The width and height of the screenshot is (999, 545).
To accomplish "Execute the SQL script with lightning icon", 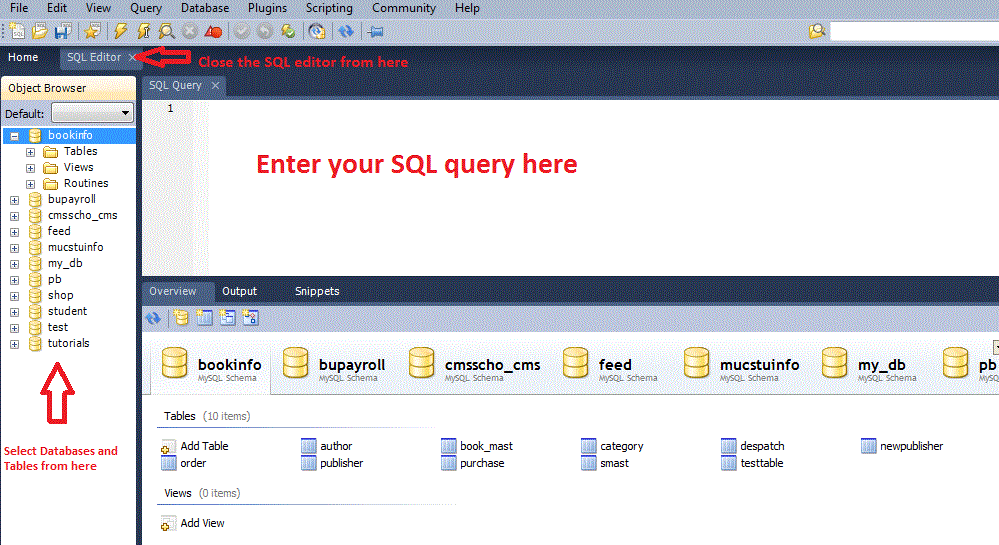I will click(x=120, y=31).
